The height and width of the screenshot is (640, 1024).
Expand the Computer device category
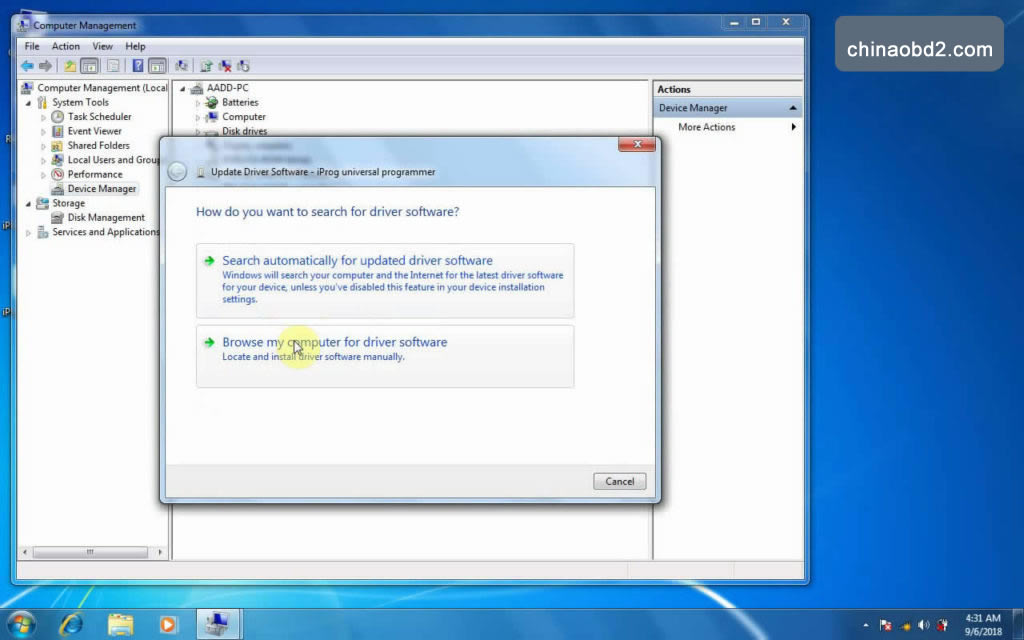pyautogui.click(x=198, y=117)
